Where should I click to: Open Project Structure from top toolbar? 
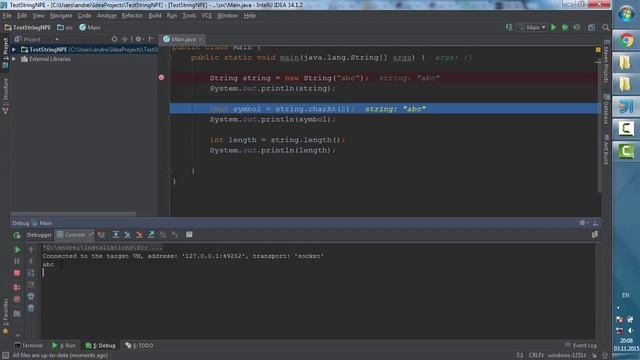[591, 27]
